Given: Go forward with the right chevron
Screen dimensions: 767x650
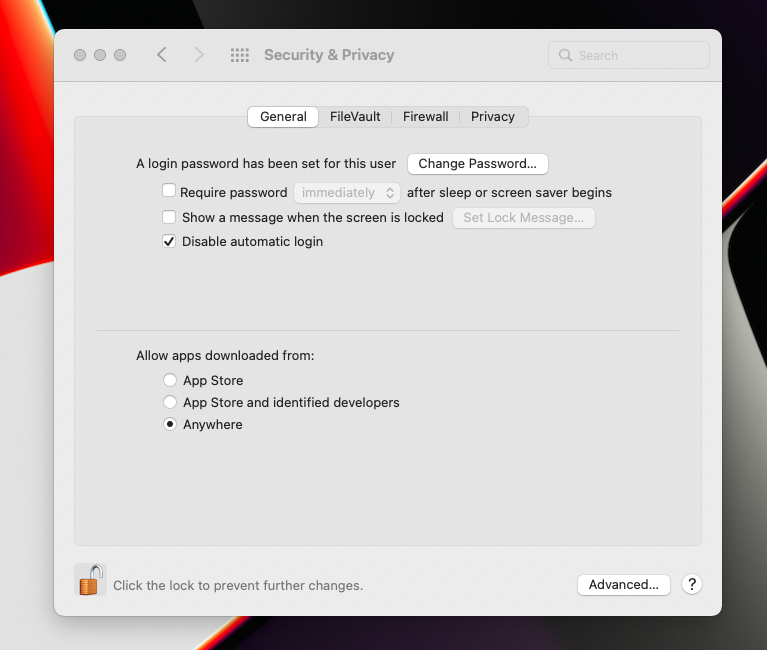Looking at the screenshot, I should (199, 55).
